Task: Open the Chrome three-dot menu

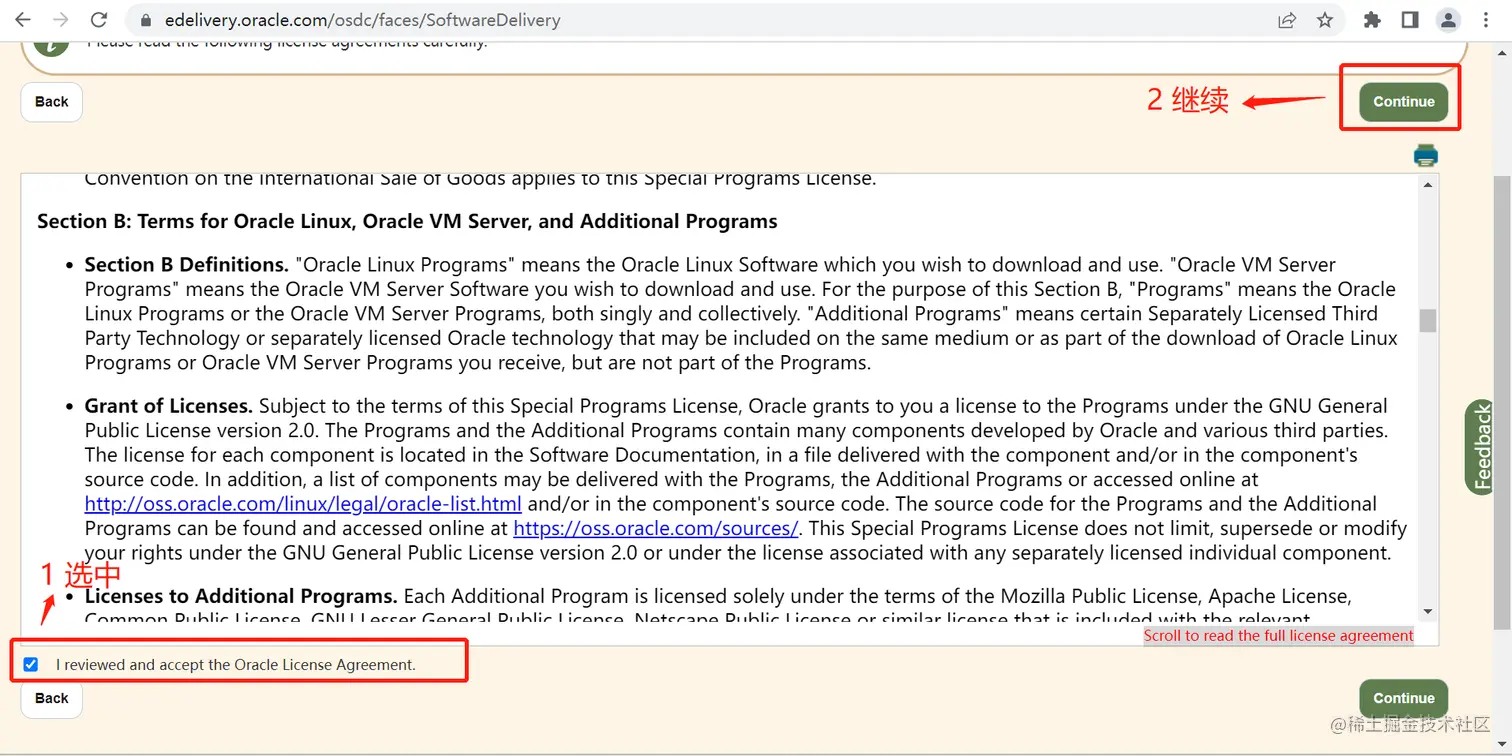Action: click(1485, 20)
